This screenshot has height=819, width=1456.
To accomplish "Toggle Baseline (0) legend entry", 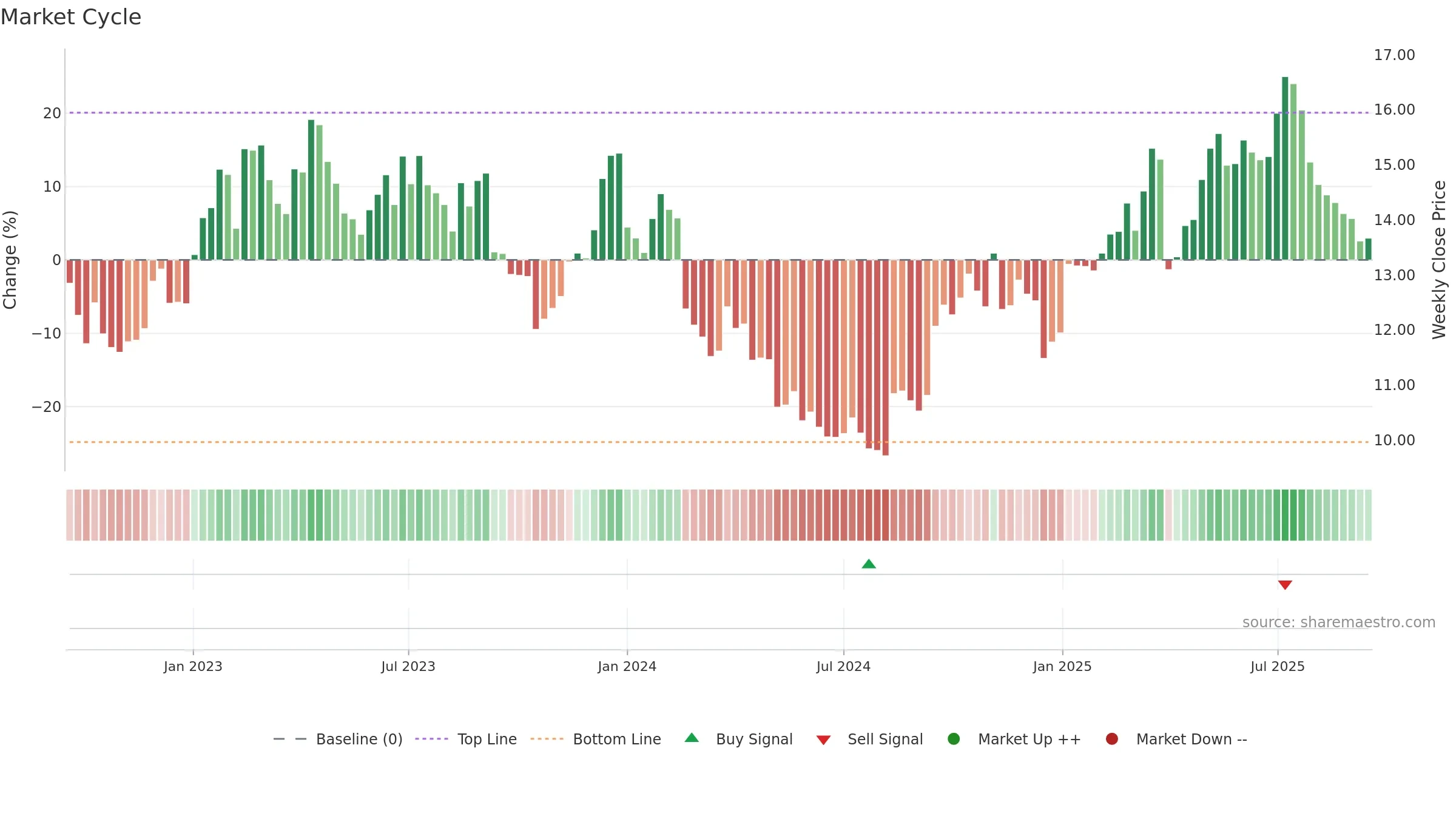I will (338, 739).
